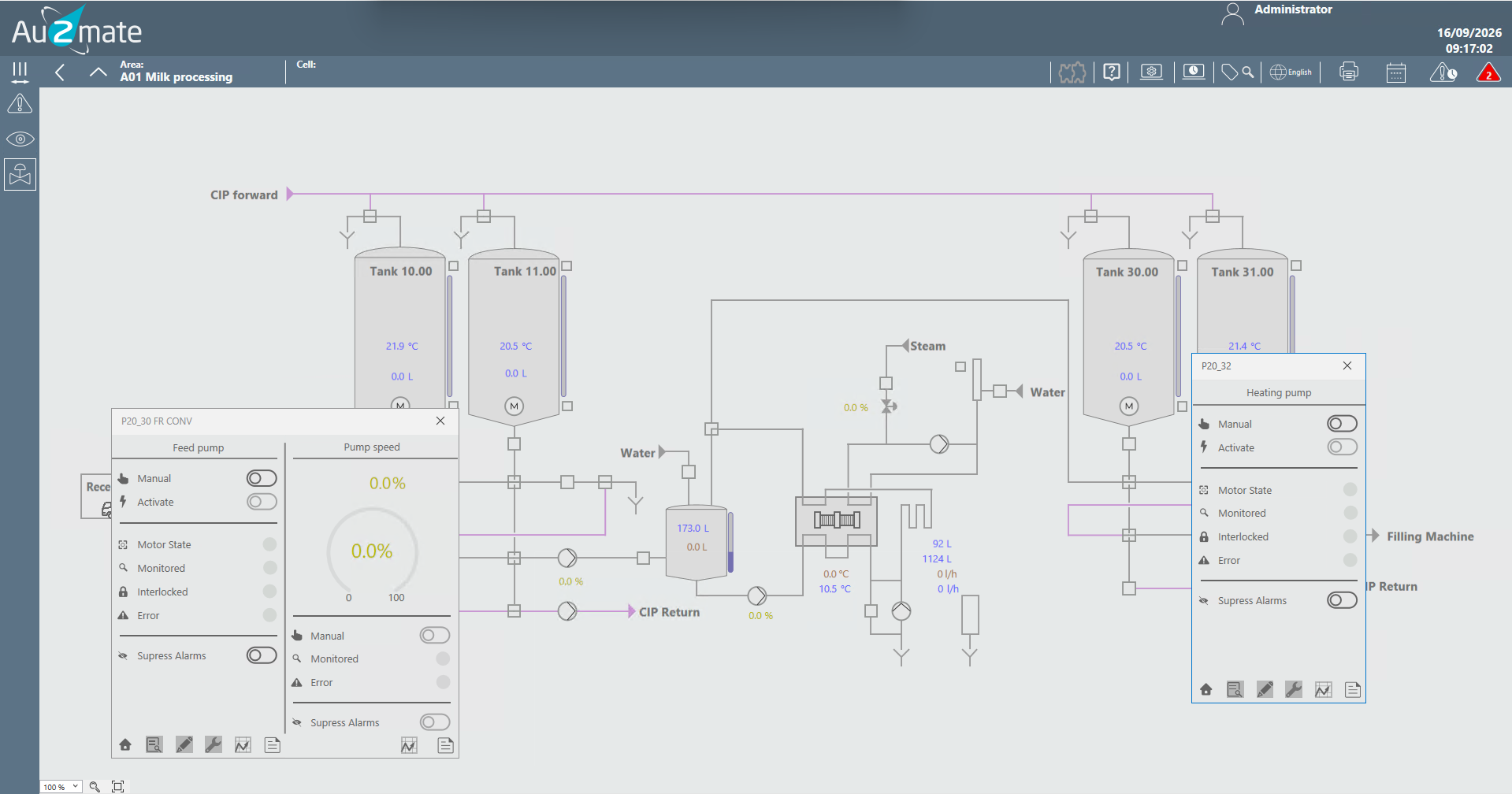Viewport: 1512px width, 794px height.
Task: Click the heat exchanger symbol
Action: [837, 520]
